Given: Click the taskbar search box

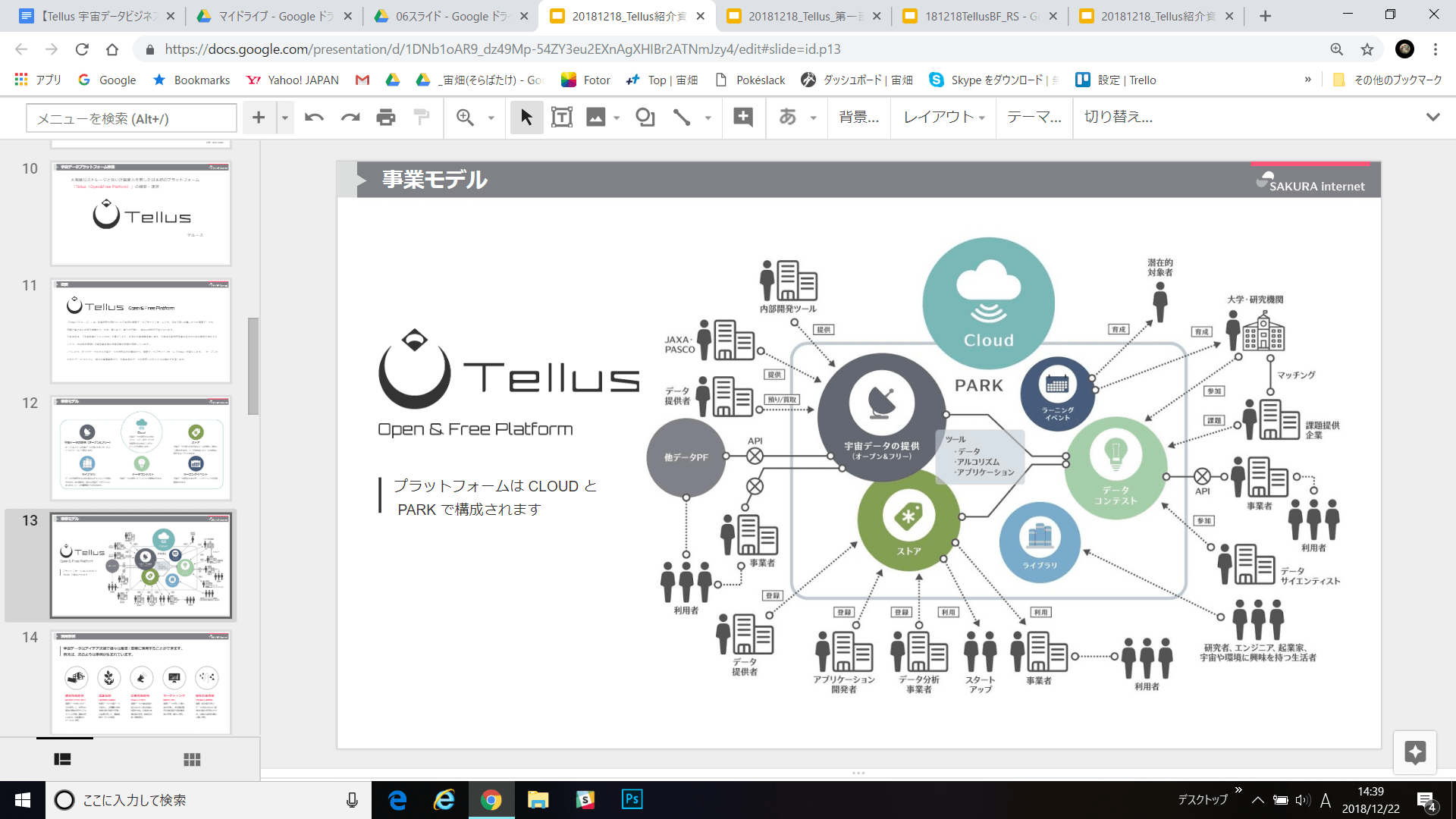Looking at the screenshot, I should pos(209,800).
